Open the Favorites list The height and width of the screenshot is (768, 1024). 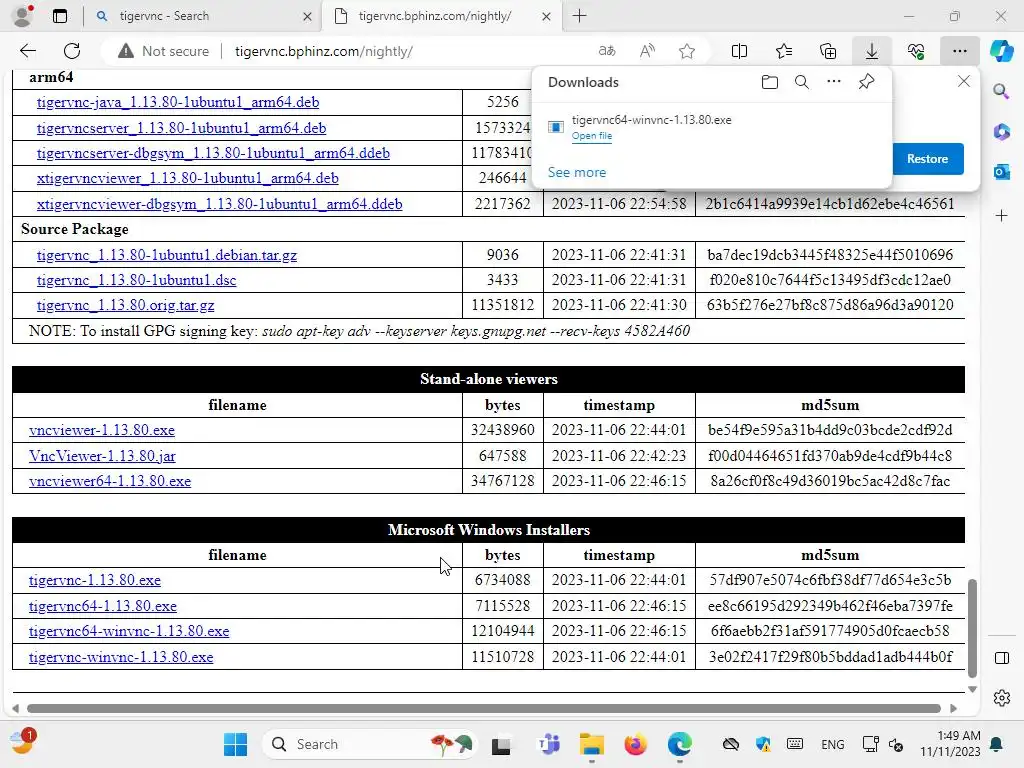coord(784,51)
